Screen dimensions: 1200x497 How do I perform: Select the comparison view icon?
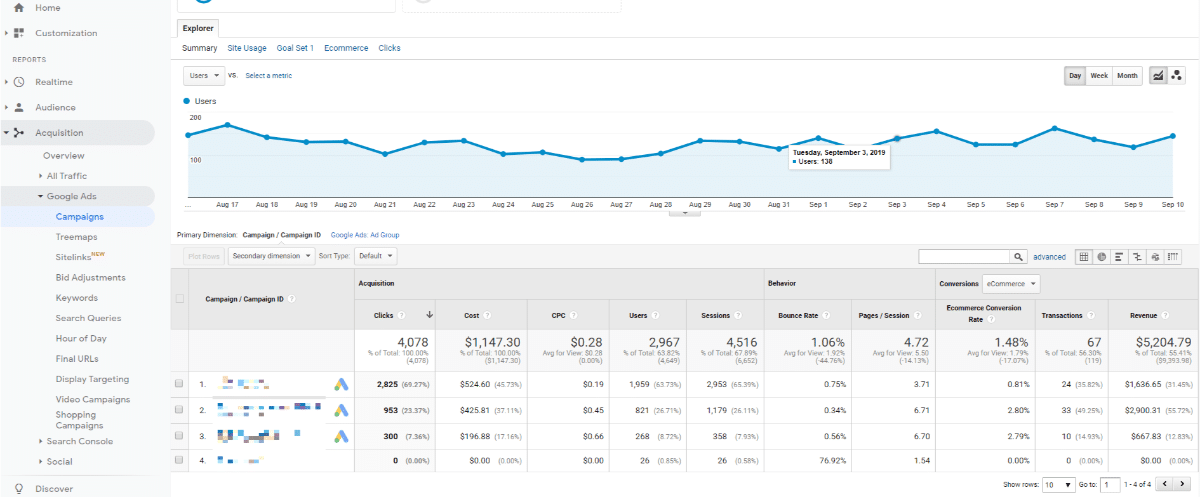pos(1137,257)
